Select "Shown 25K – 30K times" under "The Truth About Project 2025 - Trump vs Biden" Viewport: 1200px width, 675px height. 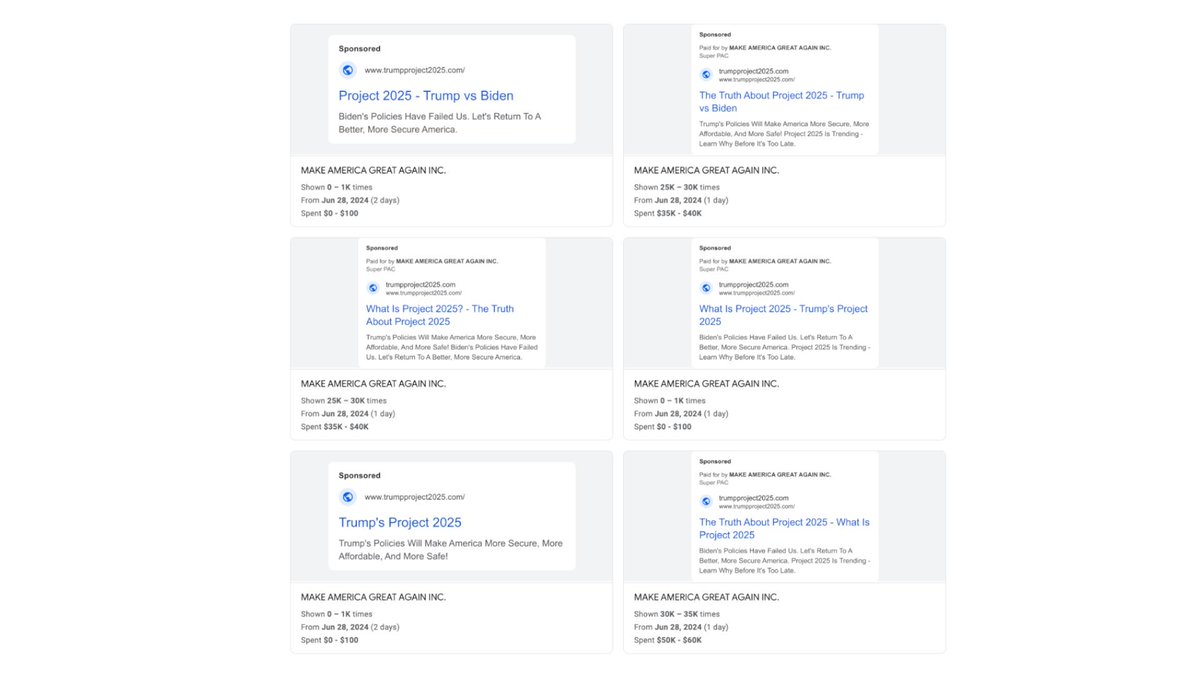677,187
